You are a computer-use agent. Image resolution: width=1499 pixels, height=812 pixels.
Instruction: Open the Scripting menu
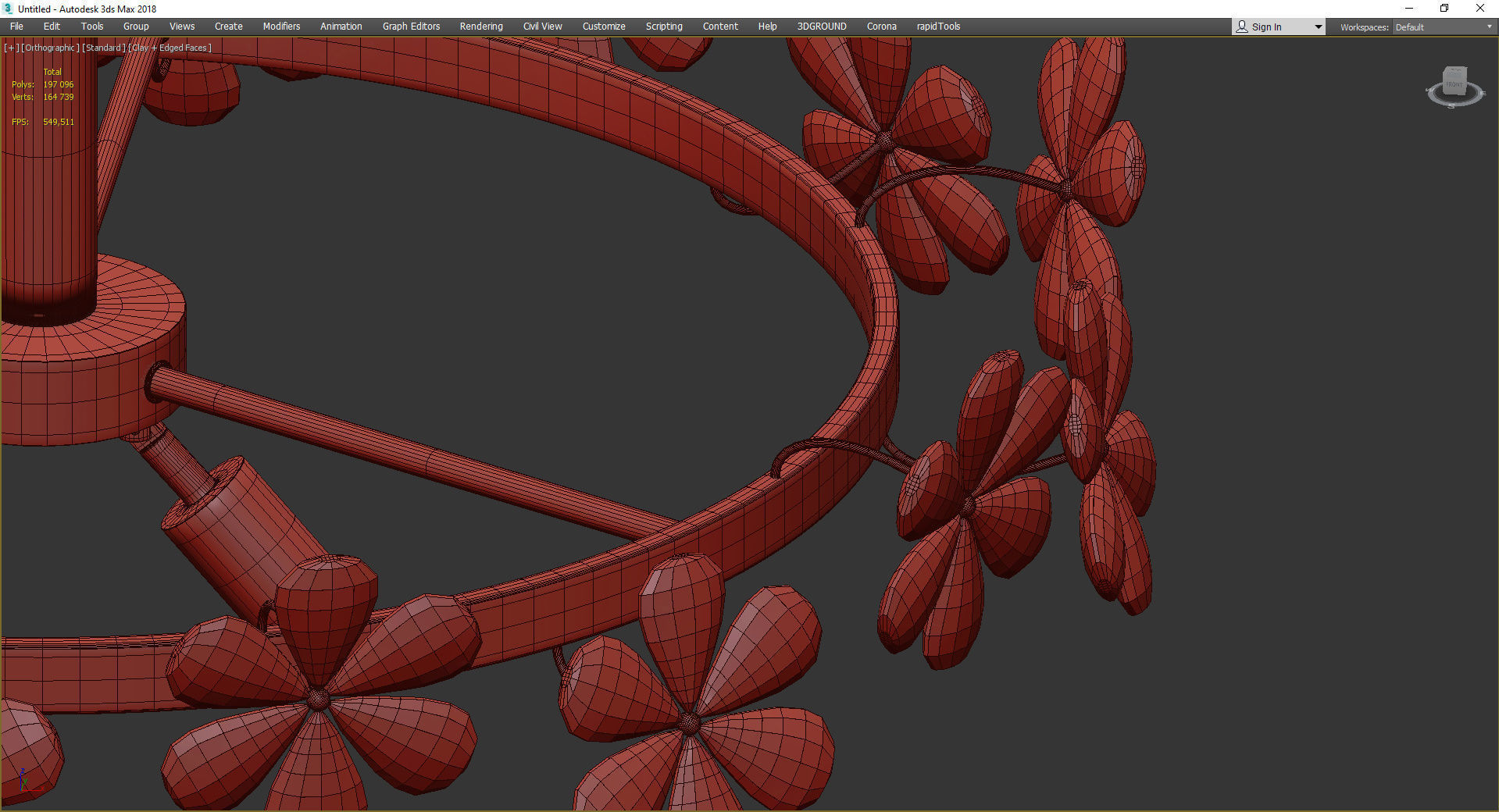tap(664, 27)
